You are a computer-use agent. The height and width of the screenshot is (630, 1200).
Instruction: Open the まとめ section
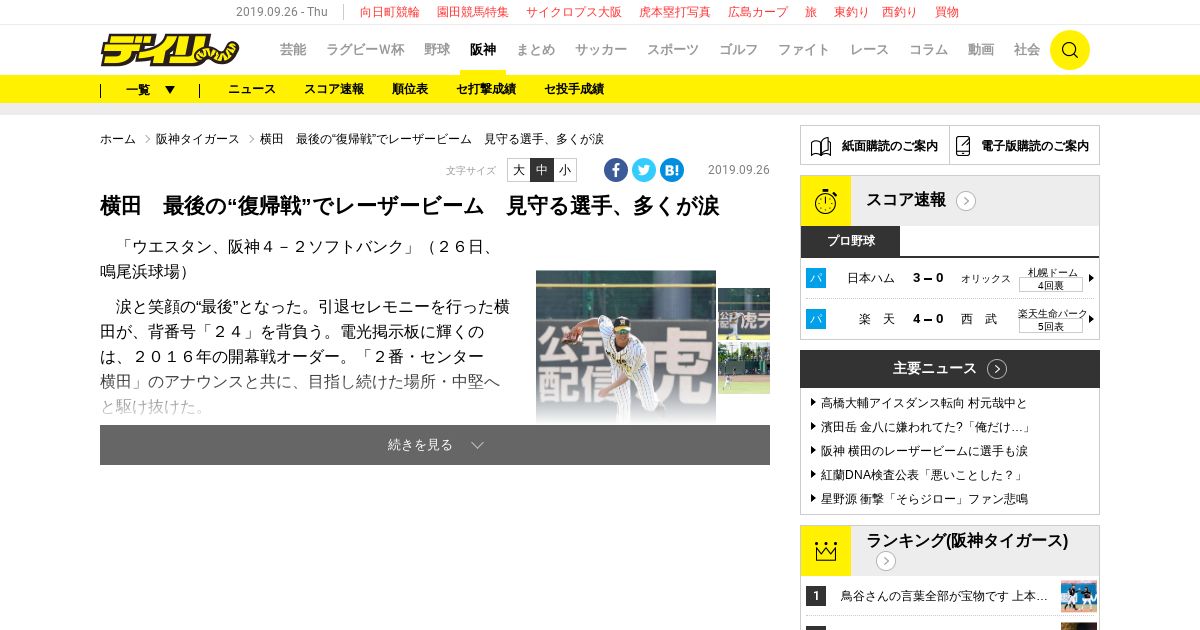coord(535,50)
